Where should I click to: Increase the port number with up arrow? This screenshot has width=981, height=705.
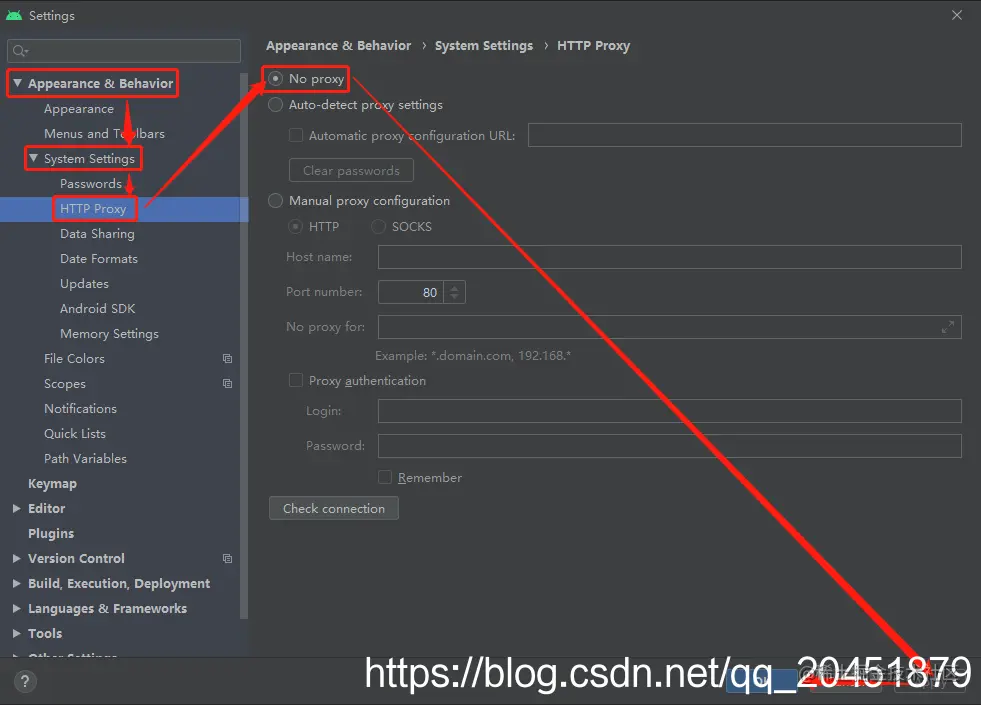[x=455, y=288]
